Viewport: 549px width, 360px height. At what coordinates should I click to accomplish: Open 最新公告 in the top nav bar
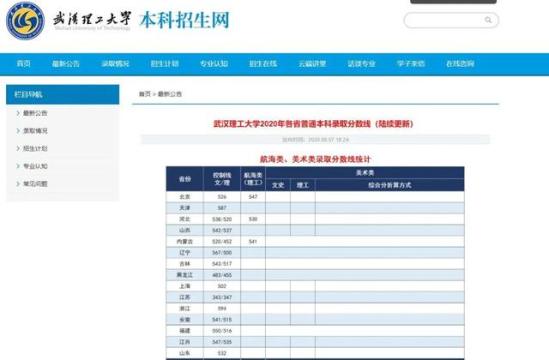point(66,63)
